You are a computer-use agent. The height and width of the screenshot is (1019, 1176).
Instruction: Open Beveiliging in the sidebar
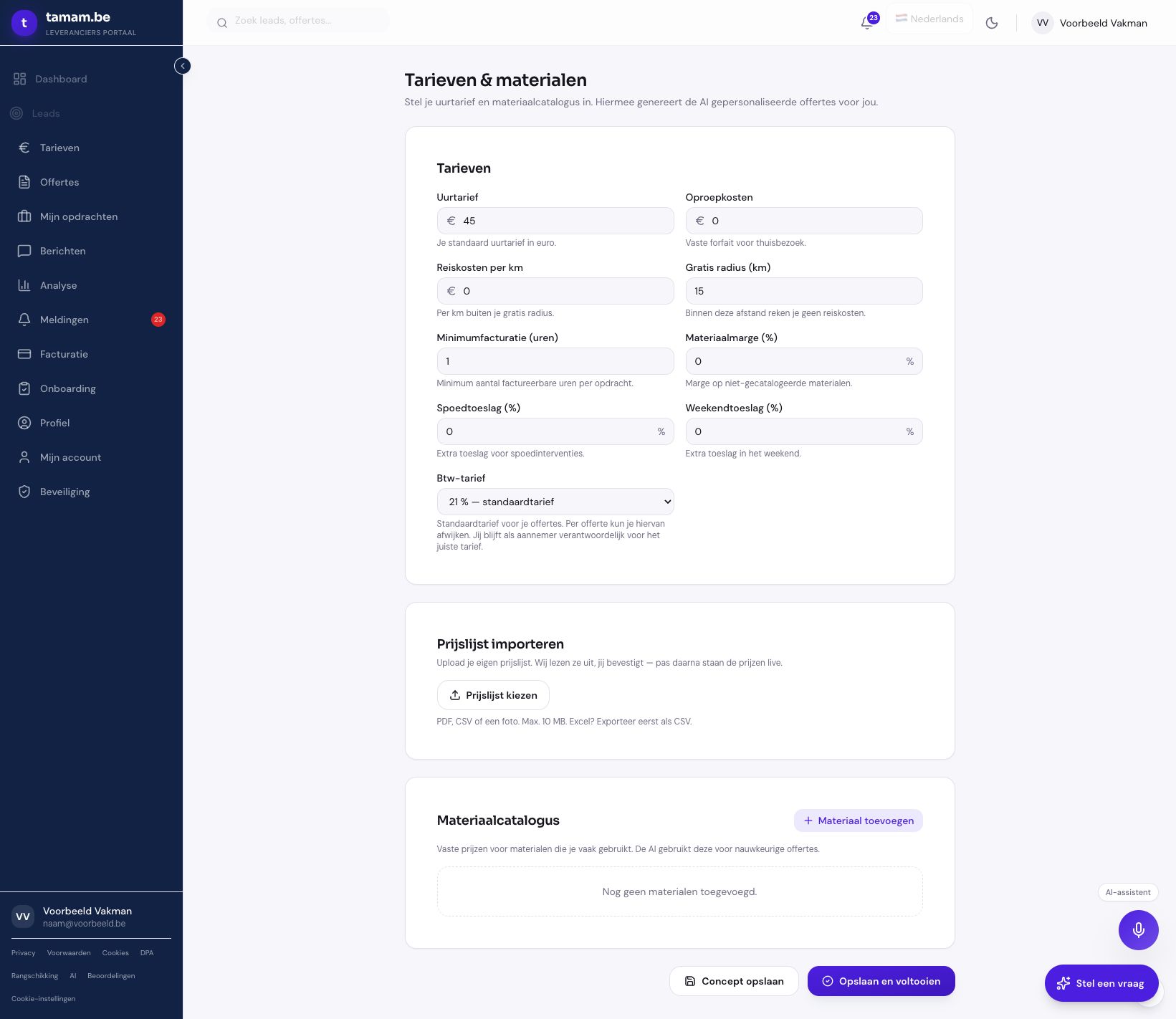coord(91,492)
